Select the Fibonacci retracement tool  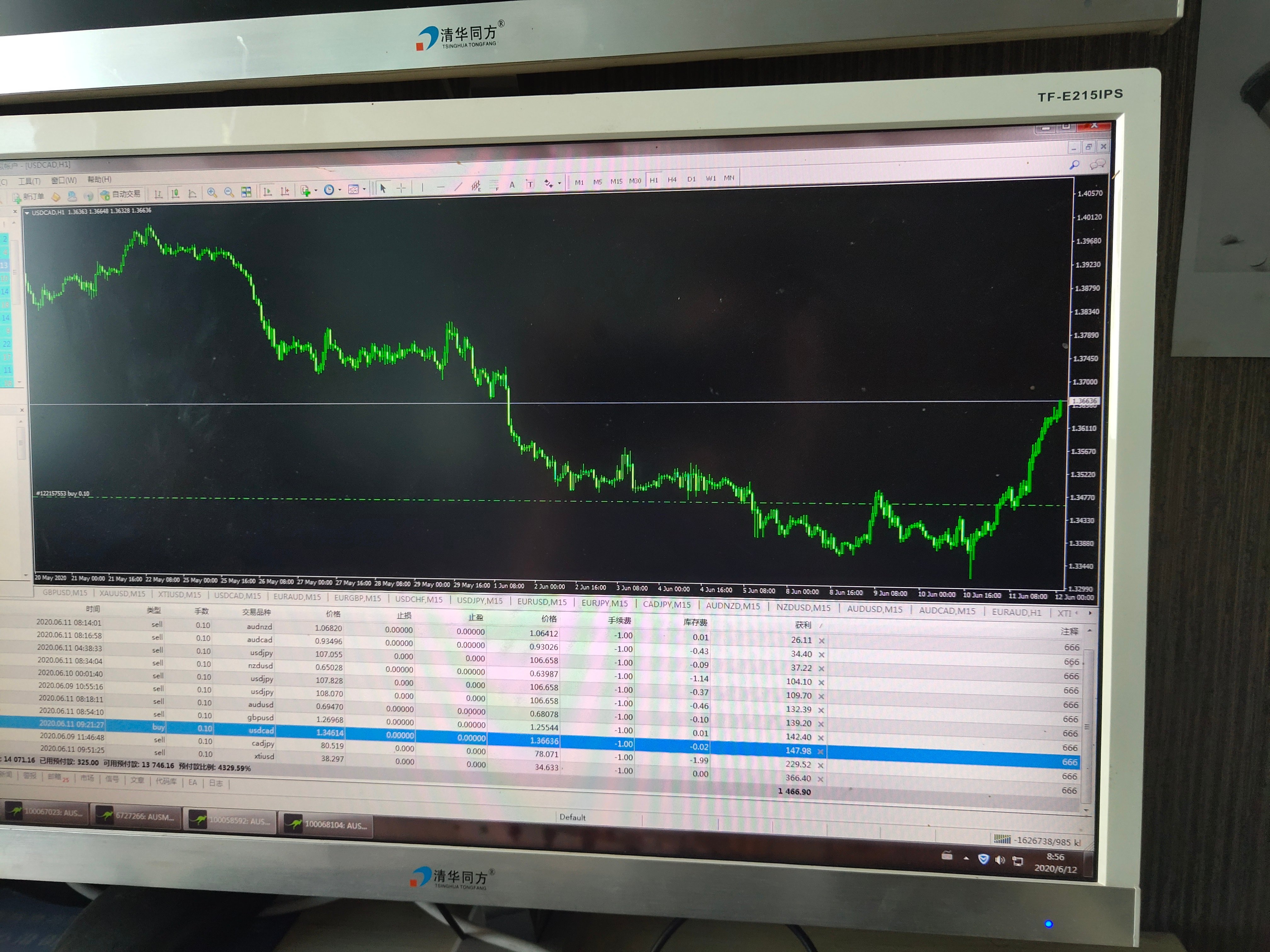[x=494, y=185]
